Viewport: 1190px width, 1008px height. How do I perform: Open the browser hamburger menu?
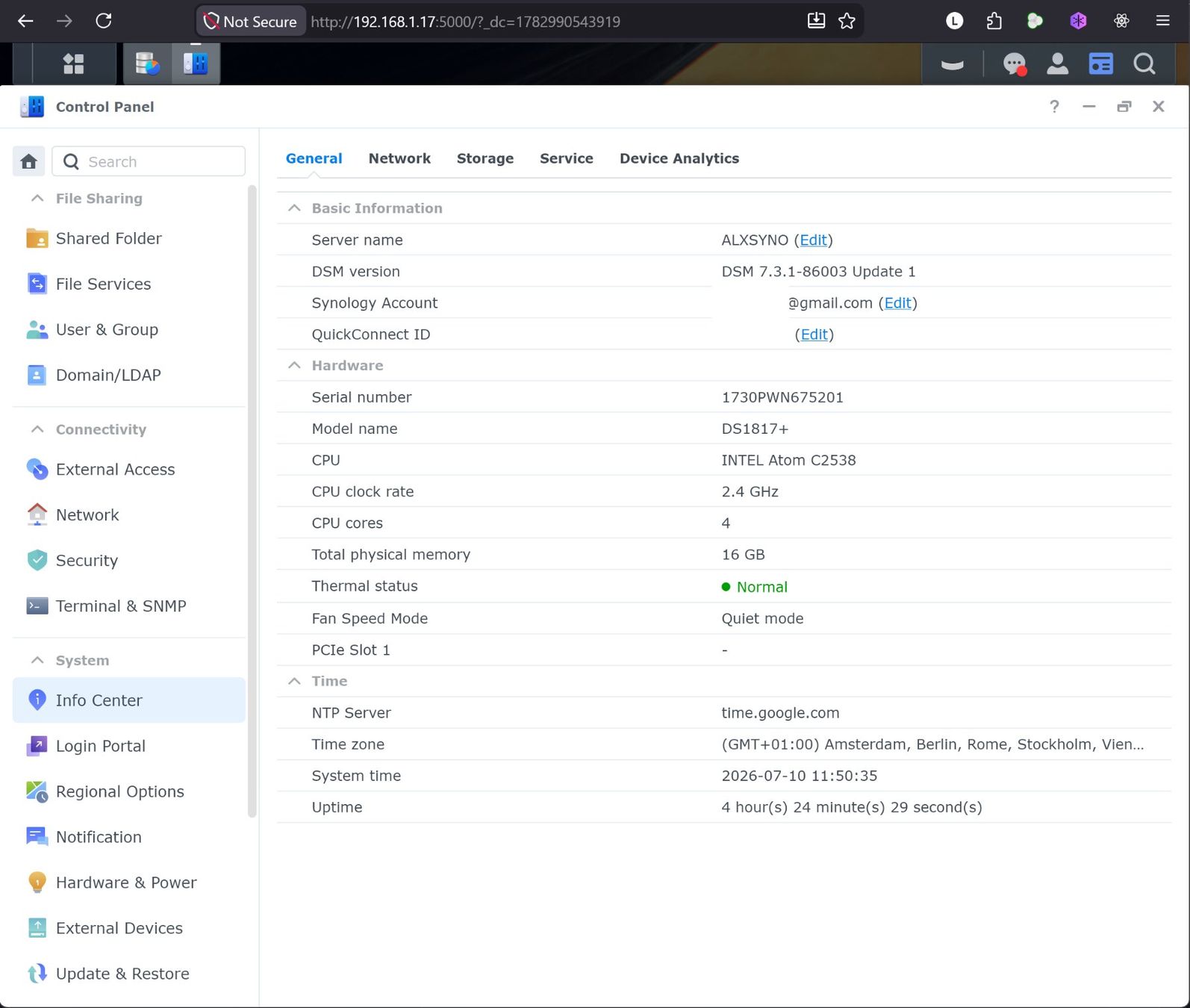point(1162,21)
